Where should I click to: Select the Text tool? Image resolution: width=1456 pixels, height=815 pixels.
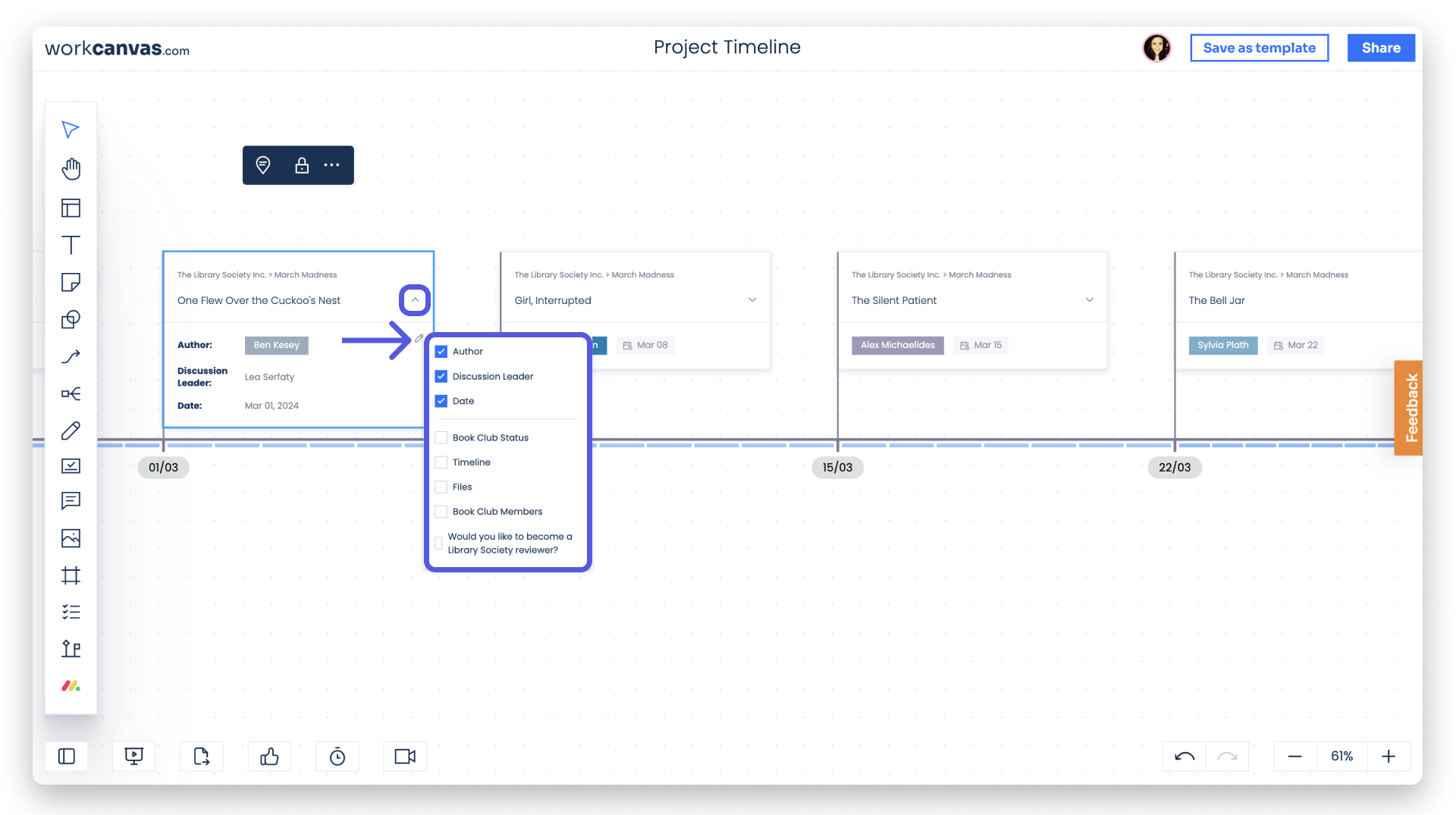(71, 245)
